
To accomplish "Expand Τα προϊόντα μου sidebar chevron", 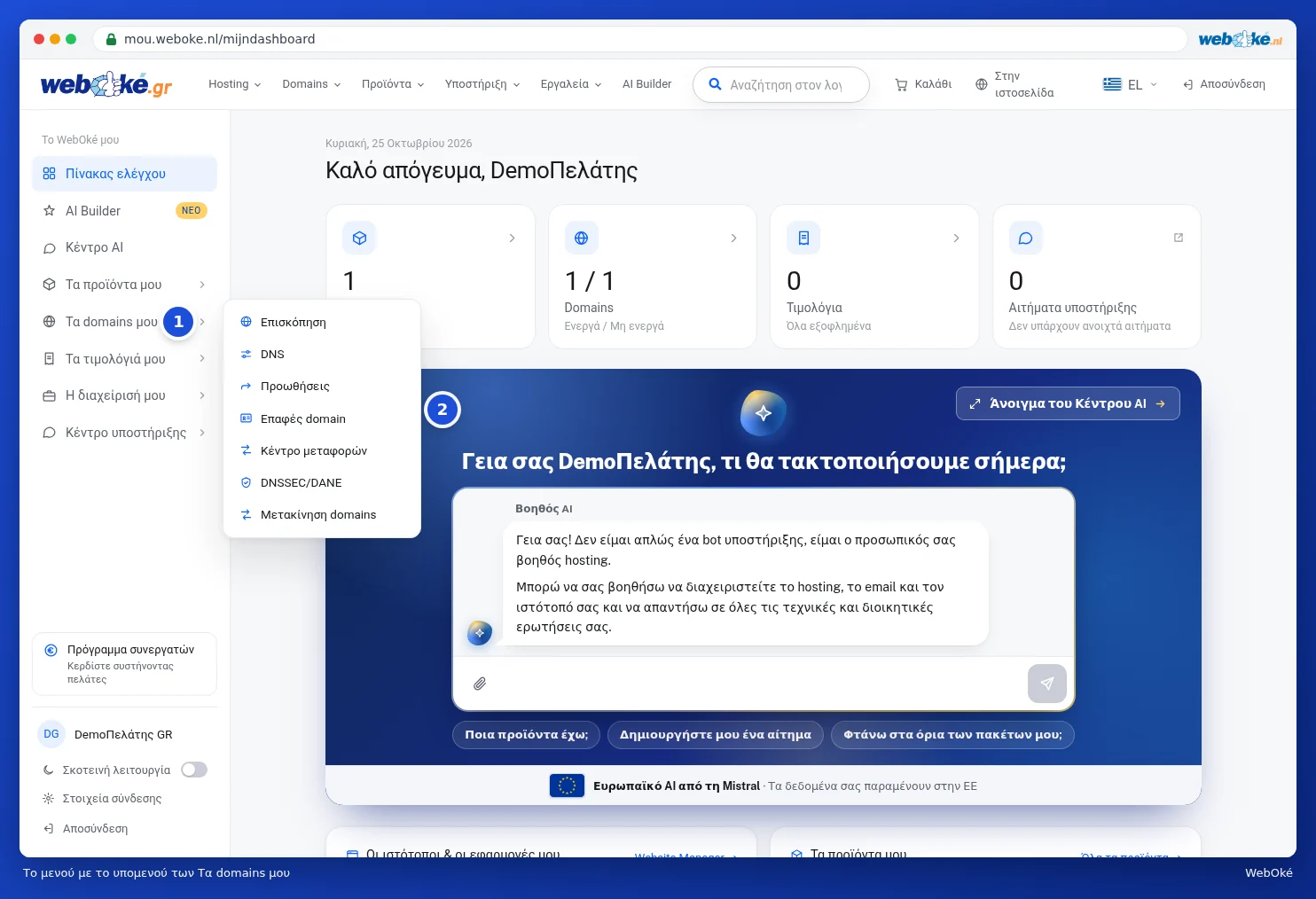I will point(202,285).
